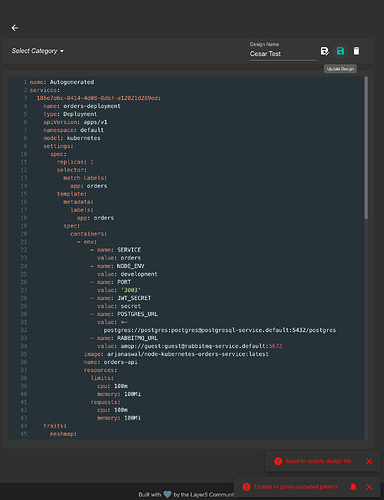Viewport: 384px width, 500px height.
Task: Click the 'traits:' line
Action: (55, 426)
